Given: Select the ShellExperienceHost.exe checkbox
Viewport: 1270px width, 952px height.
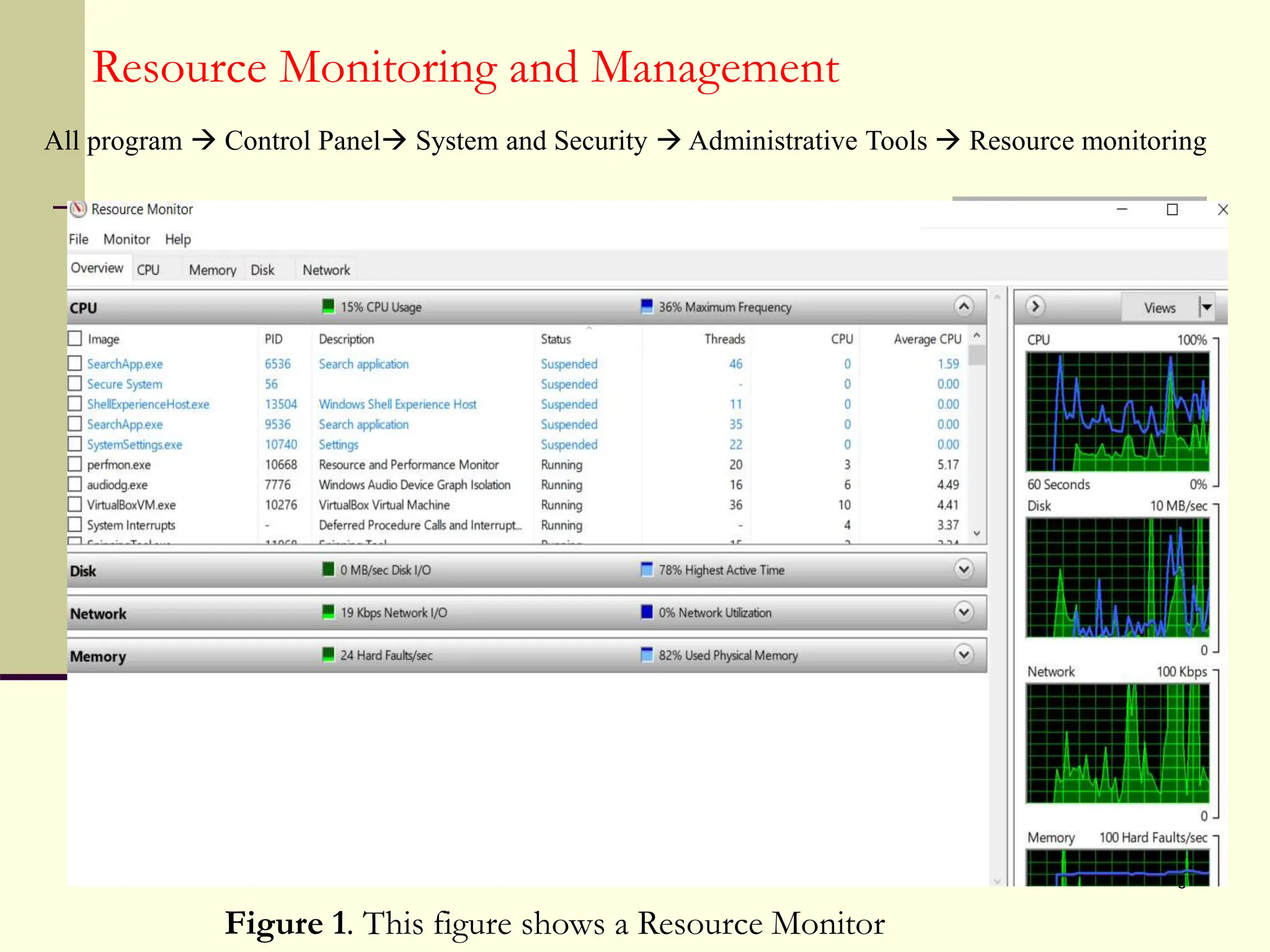Looking at the screenshot, I should pos(74,403).
